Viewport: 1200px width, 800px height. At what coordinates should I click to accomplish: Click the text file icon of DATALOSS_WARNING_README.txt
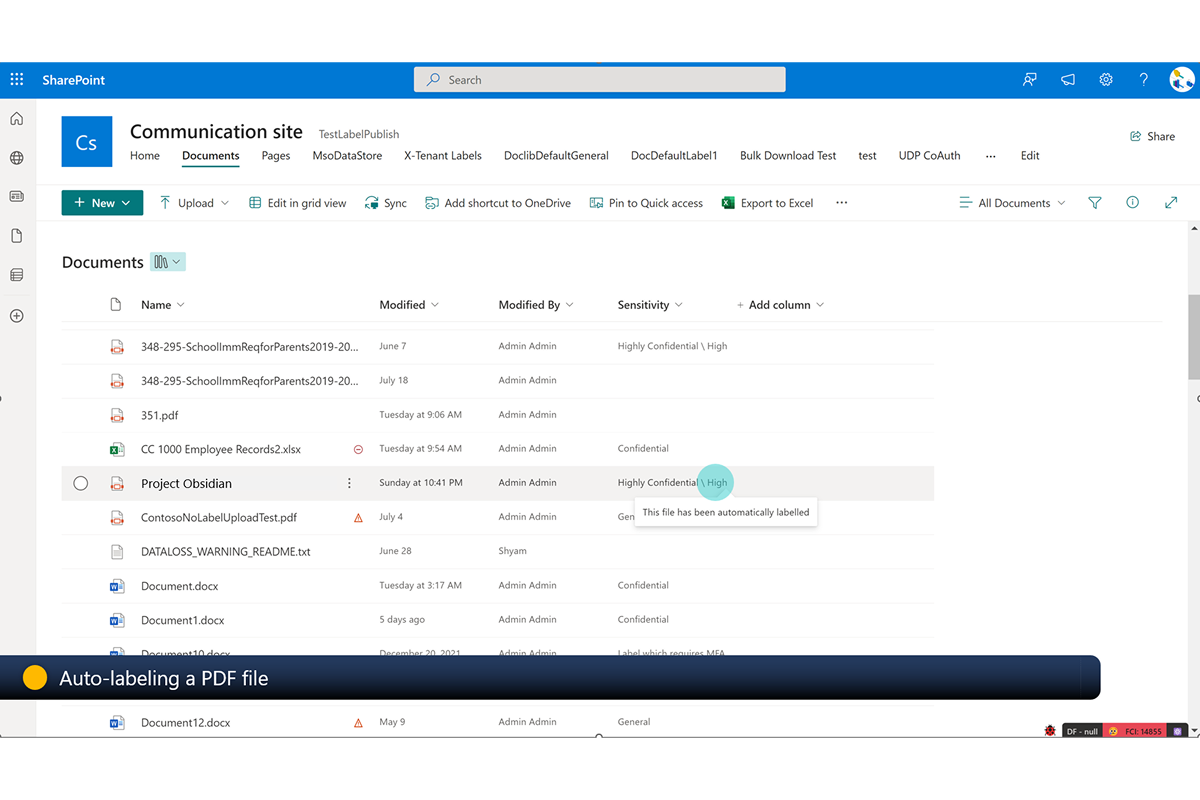117,551
